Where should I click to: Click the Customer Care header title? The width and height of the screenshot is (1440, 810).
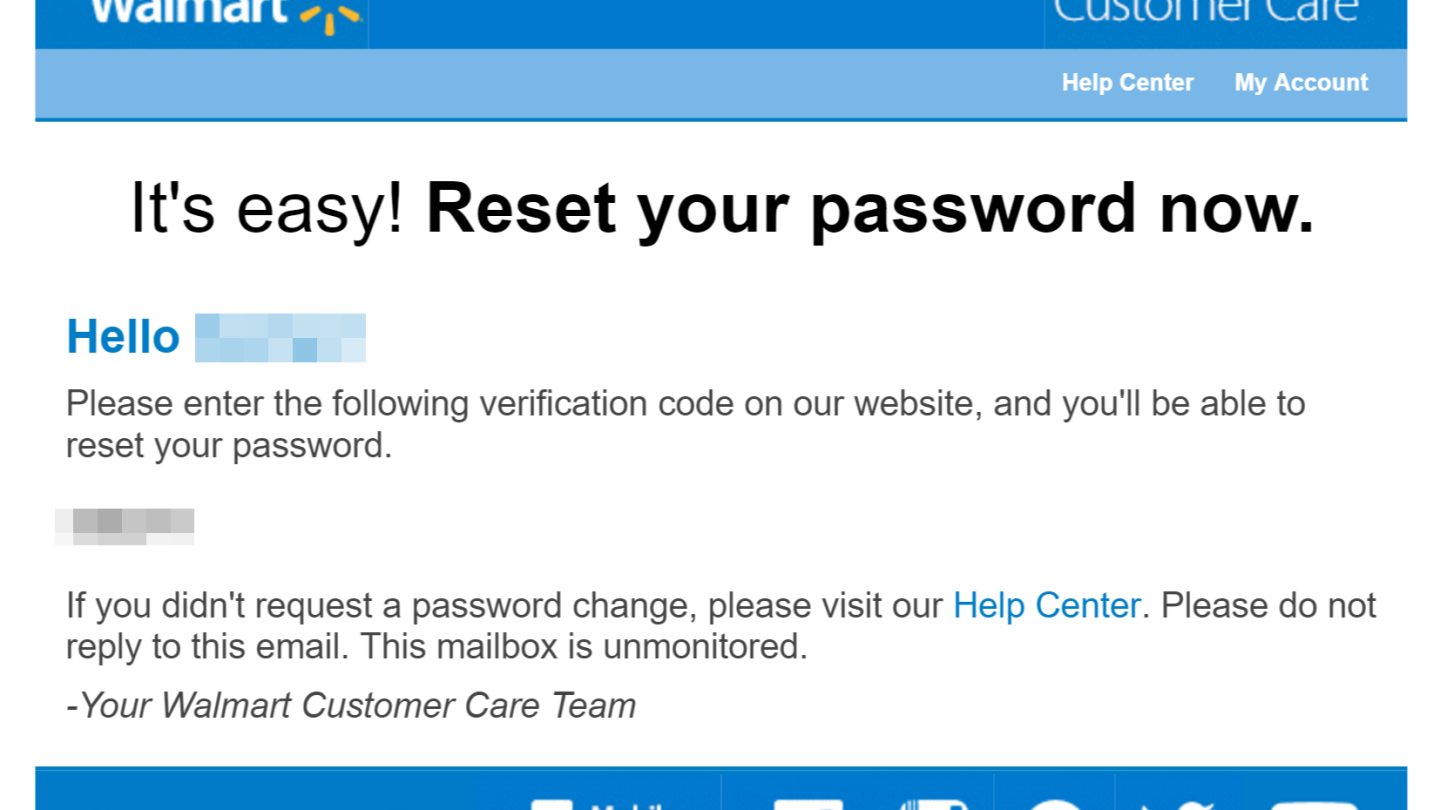coord(1207,10)
